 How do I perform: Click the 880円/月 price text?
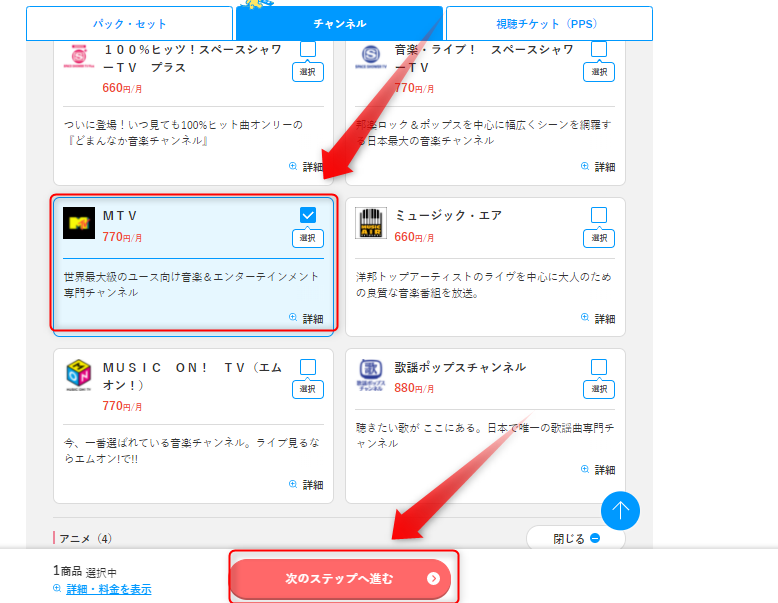[414, 388]
